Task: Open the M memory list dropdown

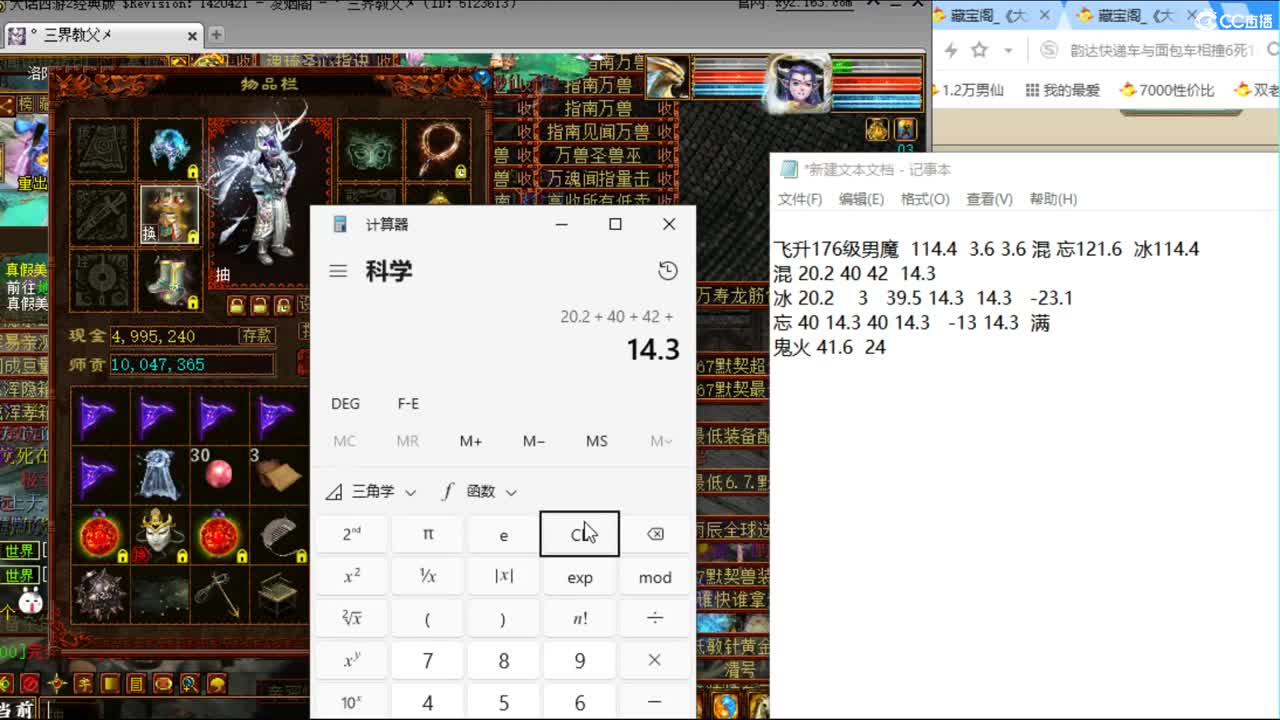Action: click(660, 441)
